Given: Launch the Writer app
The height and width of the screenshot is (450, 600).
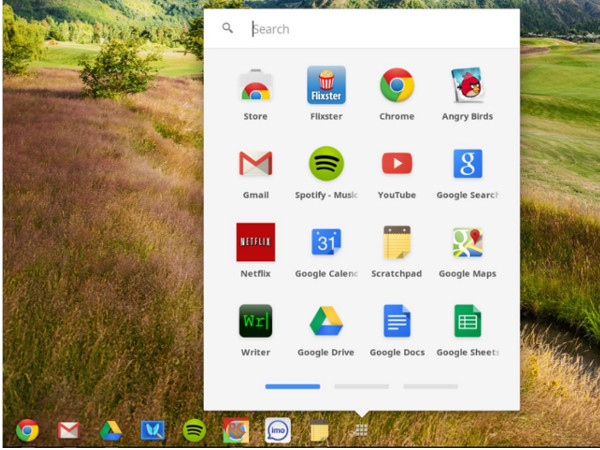Looking at the screenshot, I should coord(256,321).
